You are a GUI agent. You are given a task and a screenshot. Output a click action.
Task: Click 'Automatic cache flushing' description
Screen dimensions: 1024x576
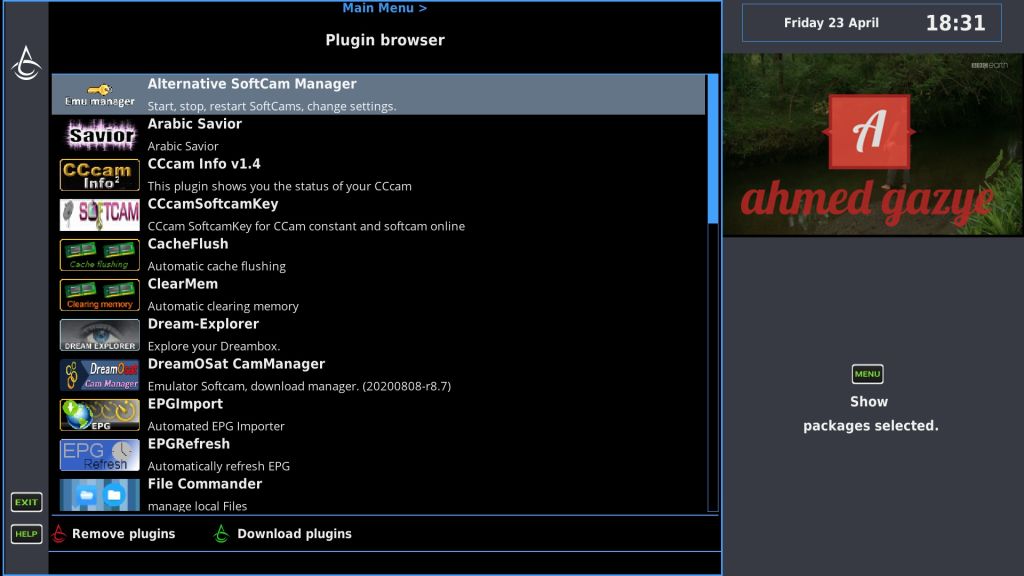point(217,266)
